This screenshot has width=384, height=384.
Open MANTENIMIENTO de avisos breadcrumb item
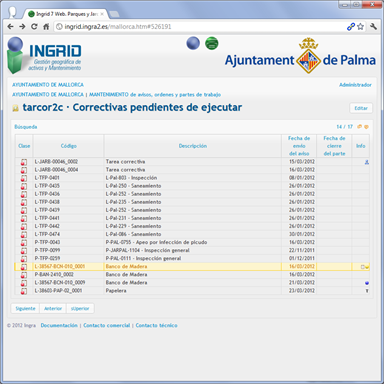point(155,95)
